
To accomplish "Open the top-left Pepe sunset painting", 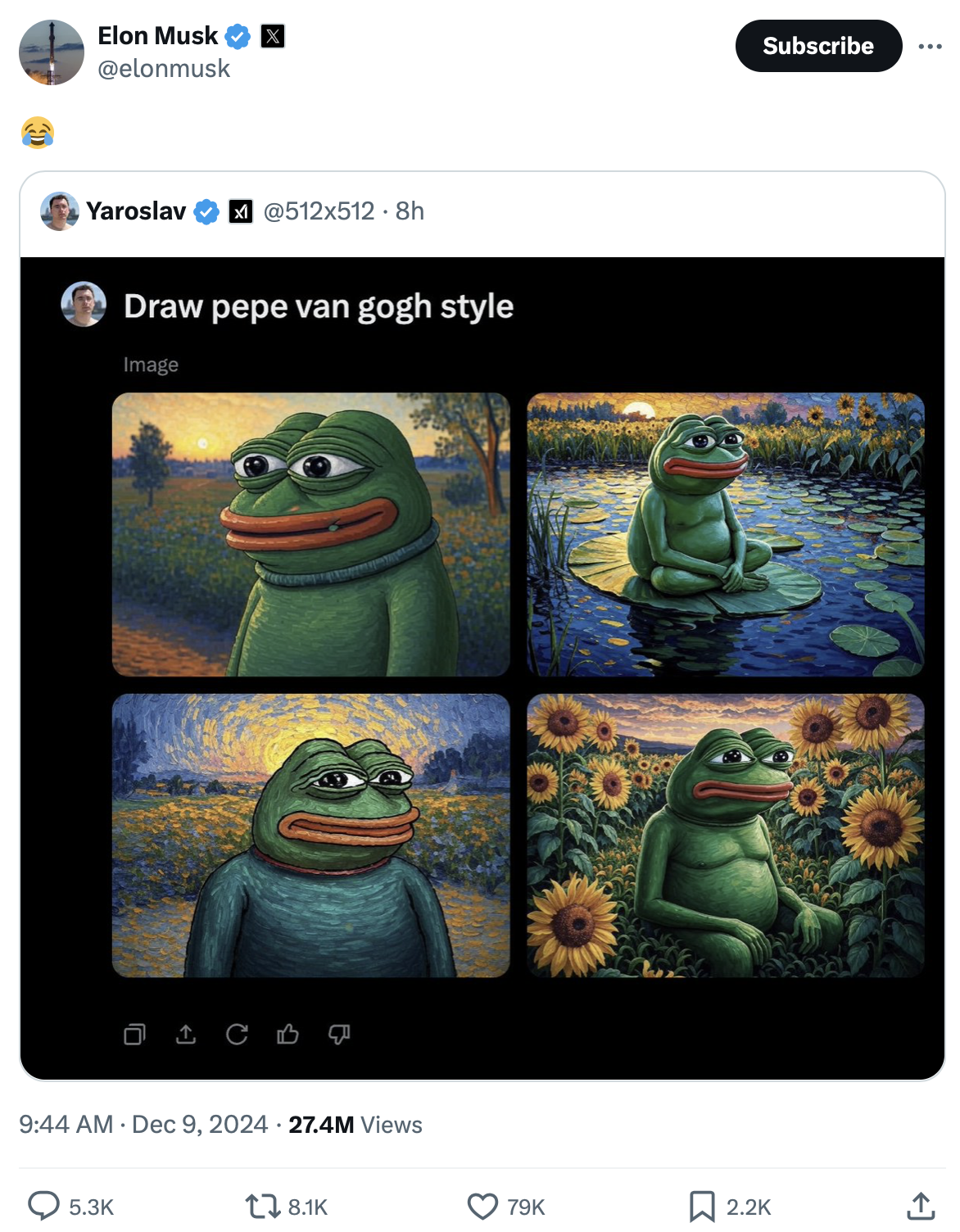I will (310, 534).
